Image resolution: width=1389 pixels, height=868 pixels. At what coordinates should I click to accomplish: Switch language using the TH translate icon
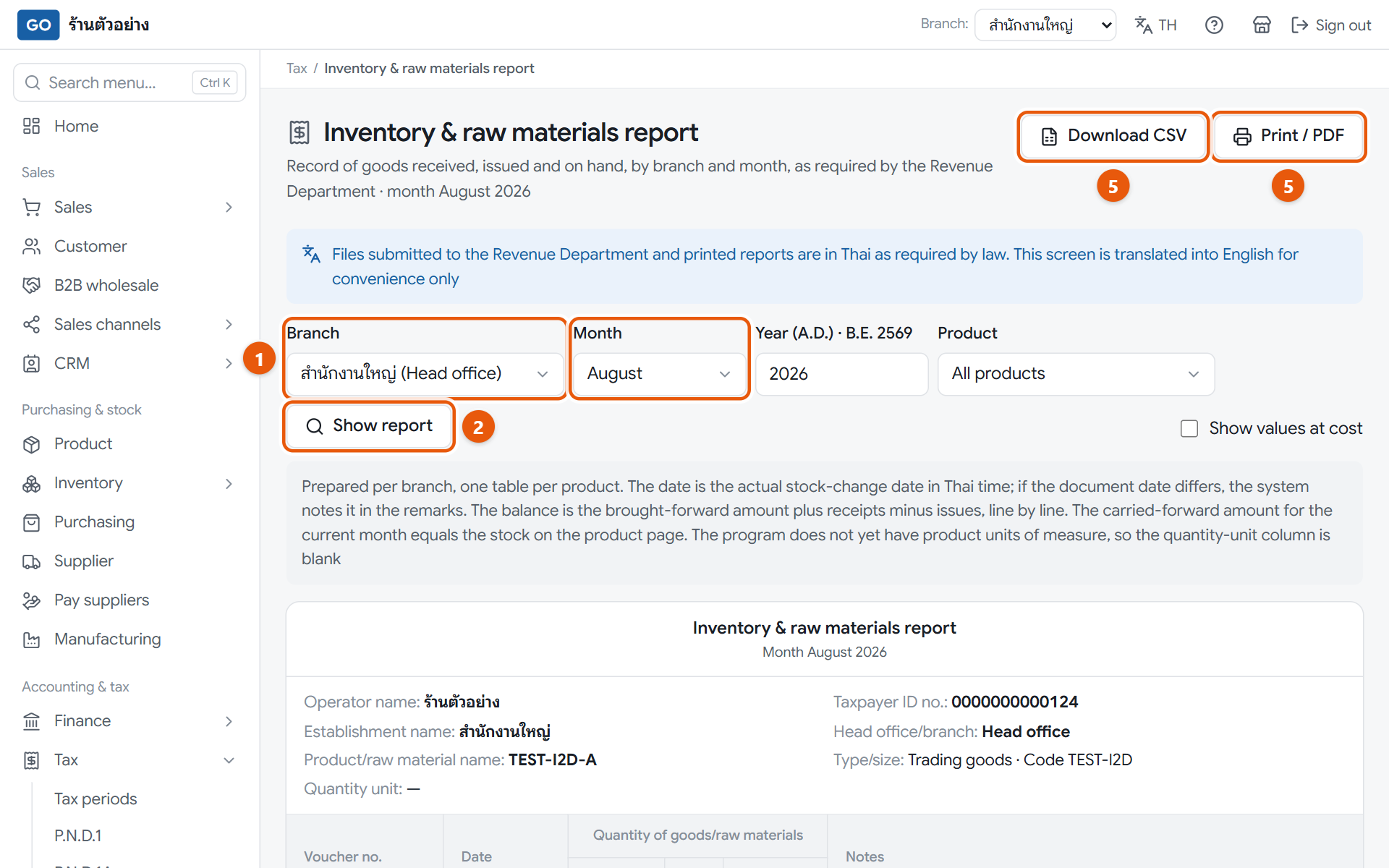[1155, 25]
